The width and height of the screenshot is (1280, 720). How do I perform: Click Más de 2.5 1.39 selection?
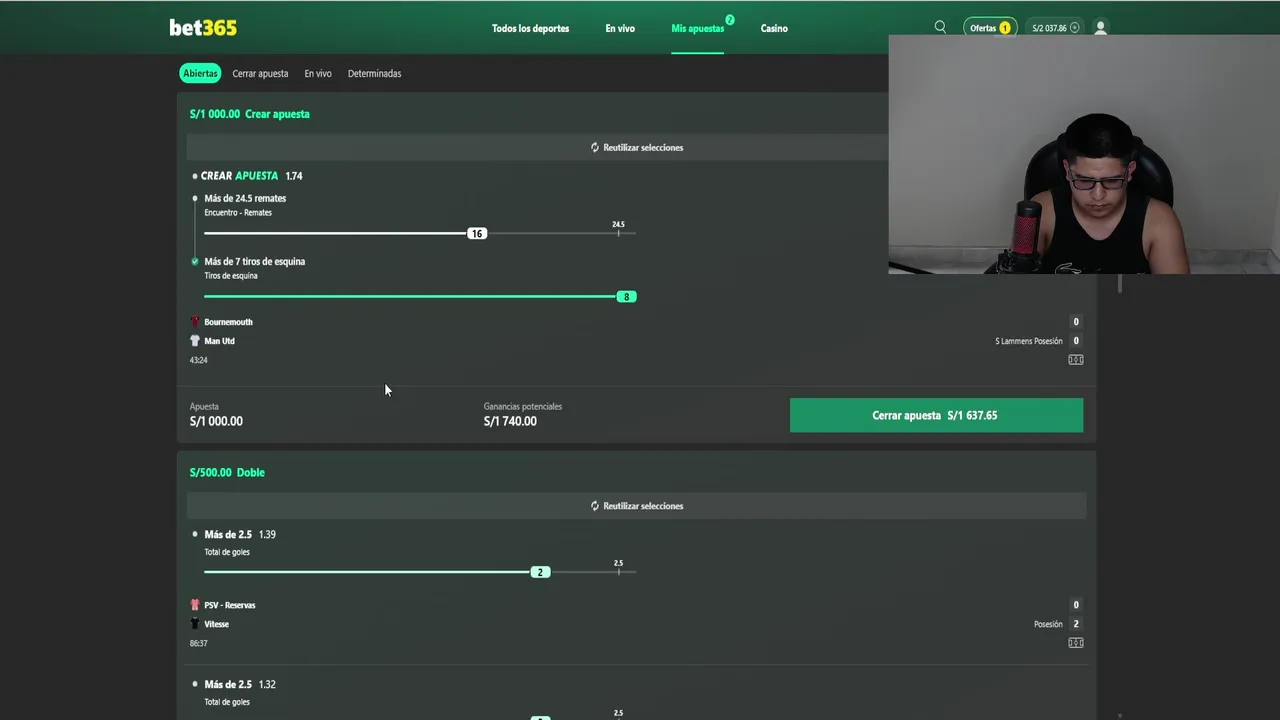point(240,535)
